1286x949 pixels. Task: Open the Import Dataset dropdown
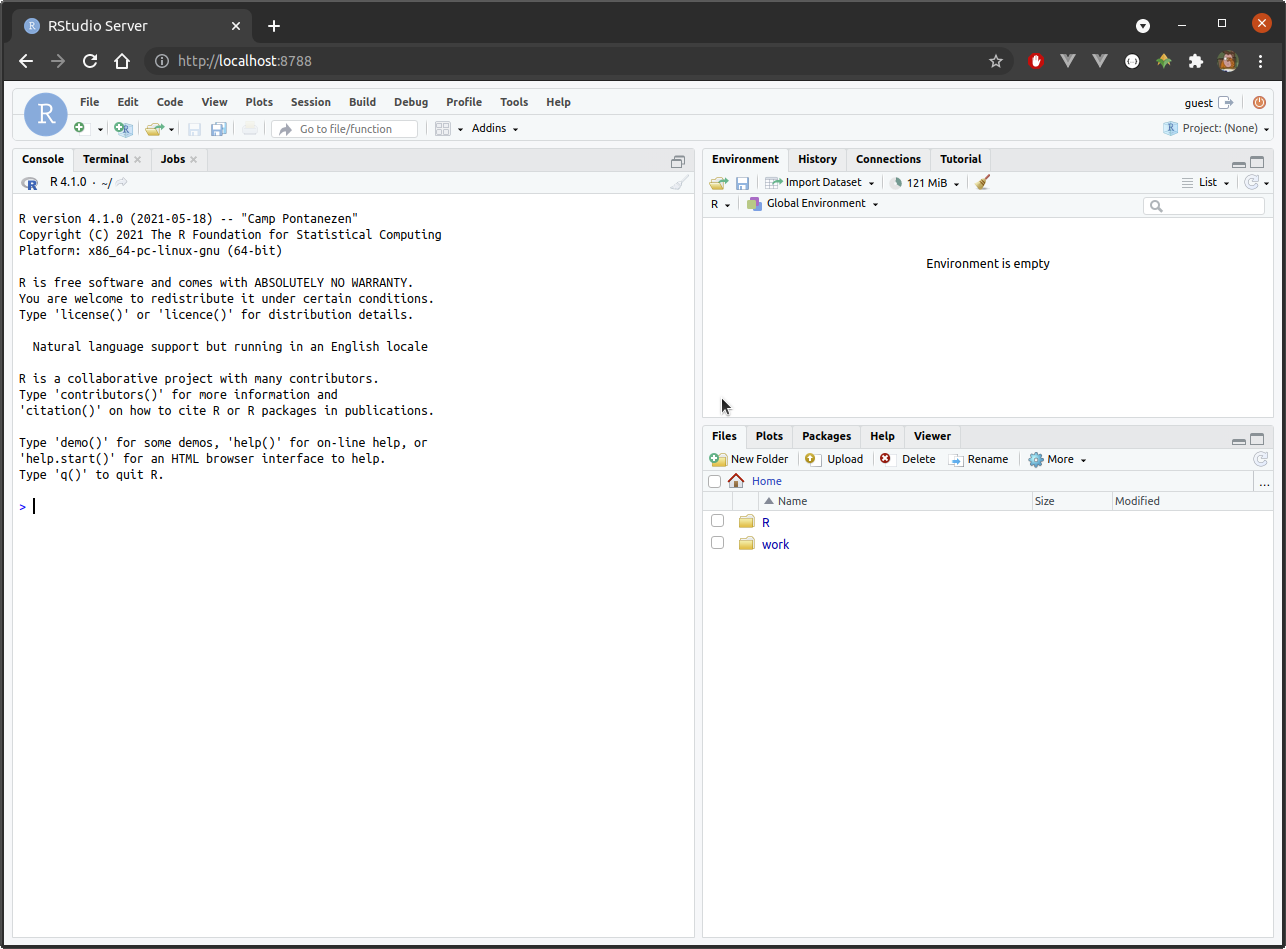(x=819, y=182)
